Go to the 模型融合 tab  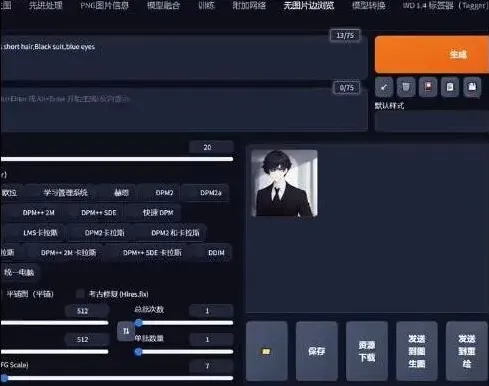(163, 5)
